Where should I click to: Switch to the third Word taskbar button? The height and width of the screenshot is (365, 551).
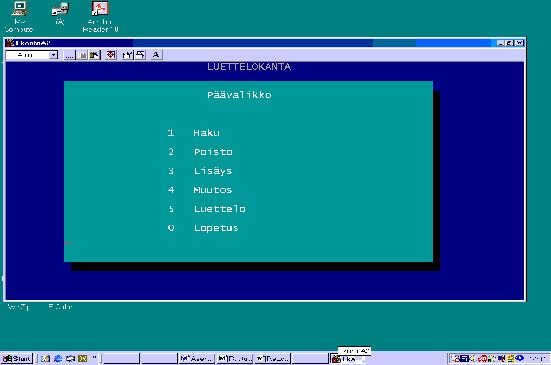(272, 358)
